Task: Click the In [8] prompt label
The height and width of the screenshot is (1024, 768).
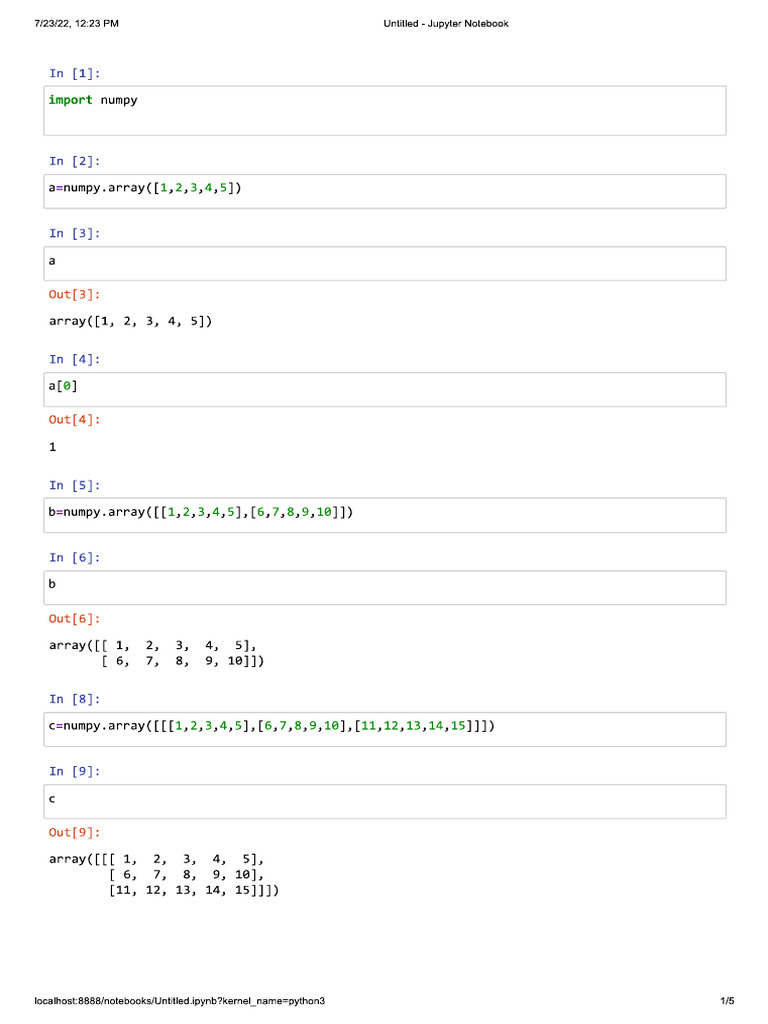Action: pos(75,699)
